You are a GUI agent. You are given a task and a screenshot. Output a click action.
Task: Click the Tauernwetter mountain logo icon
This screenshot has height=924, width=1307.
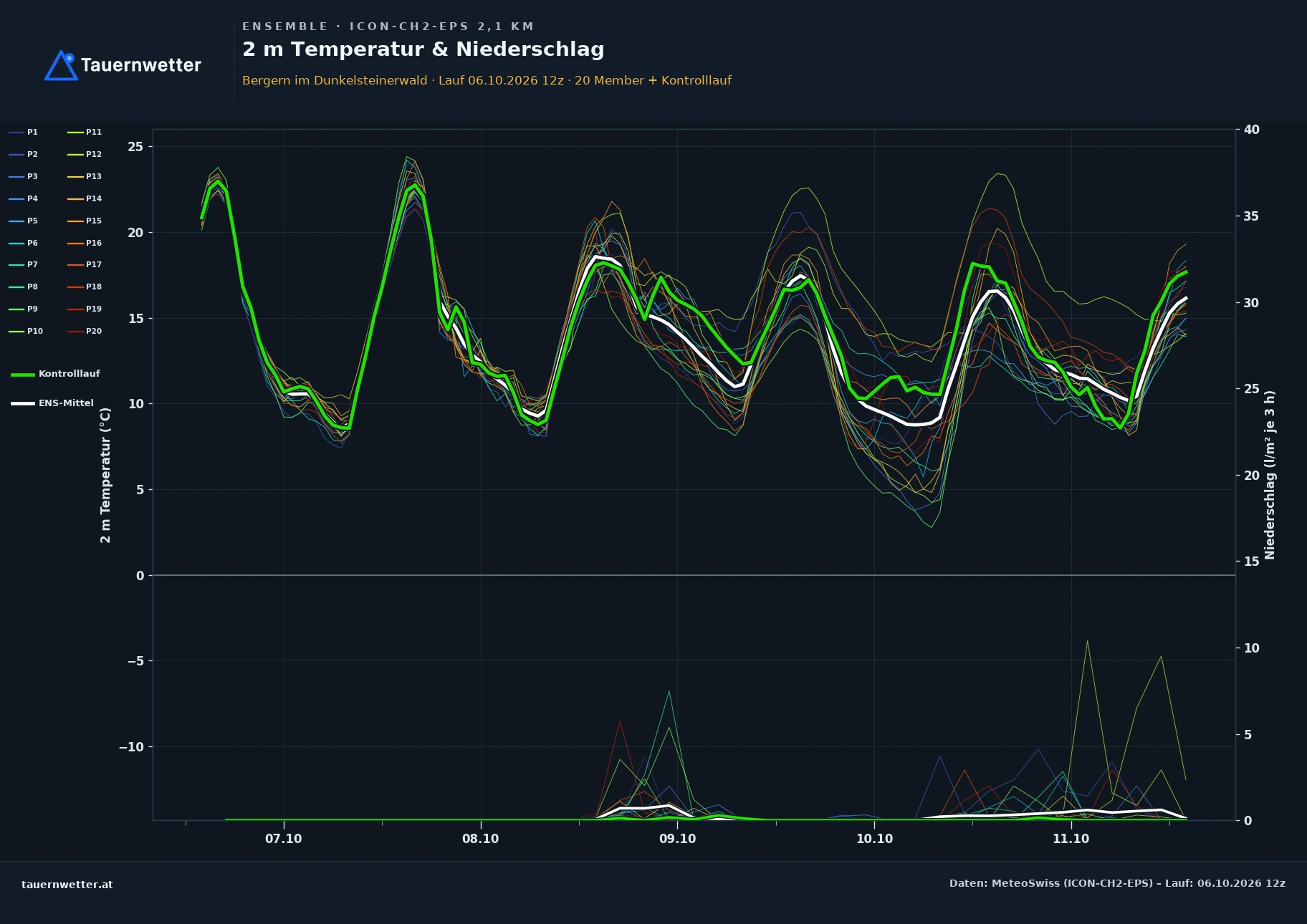tap(61, 65)
